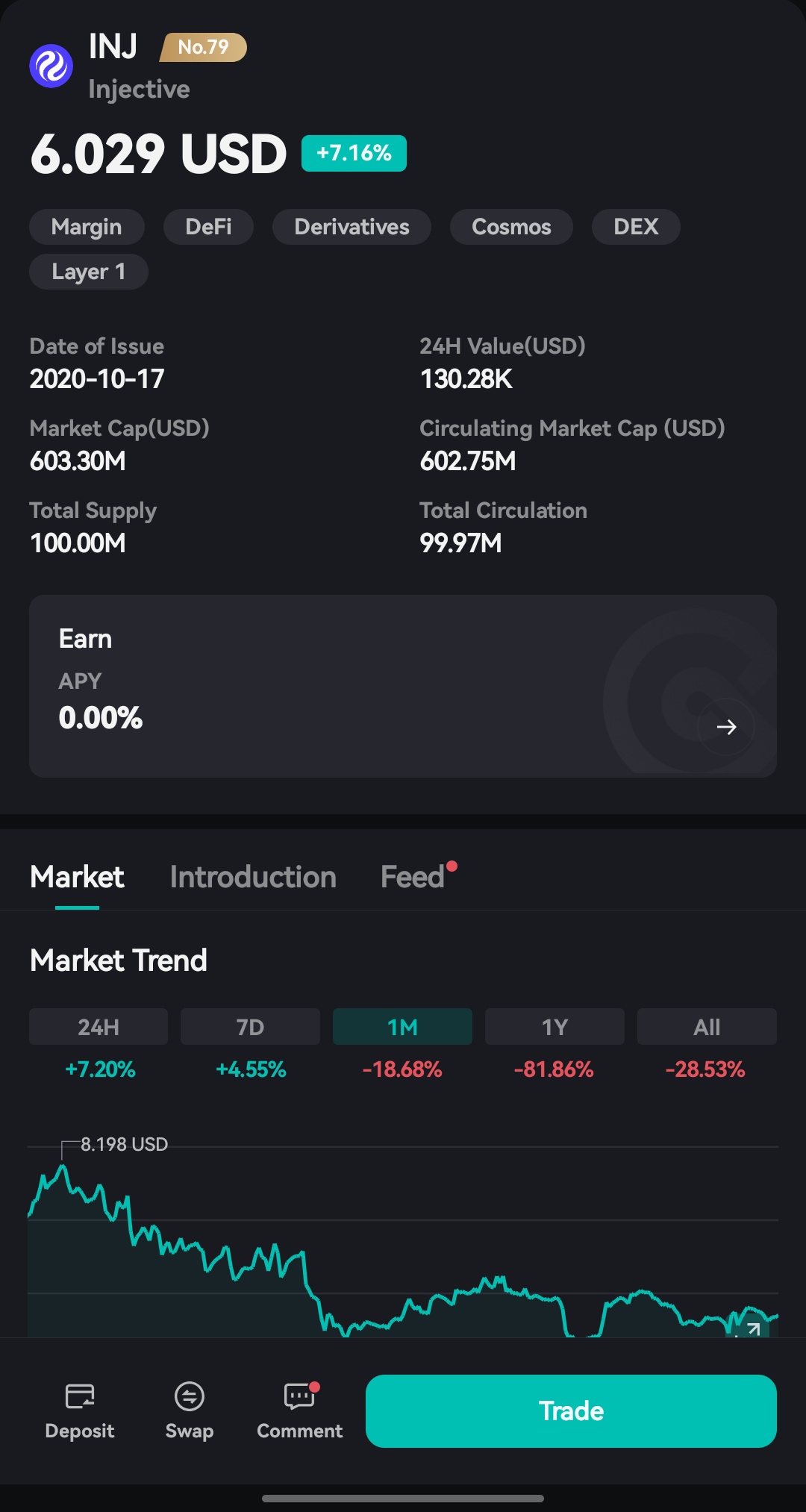Open the Comment chat icon
Viewport: 806px width, 1512px height.
[x=299, y=1396]
